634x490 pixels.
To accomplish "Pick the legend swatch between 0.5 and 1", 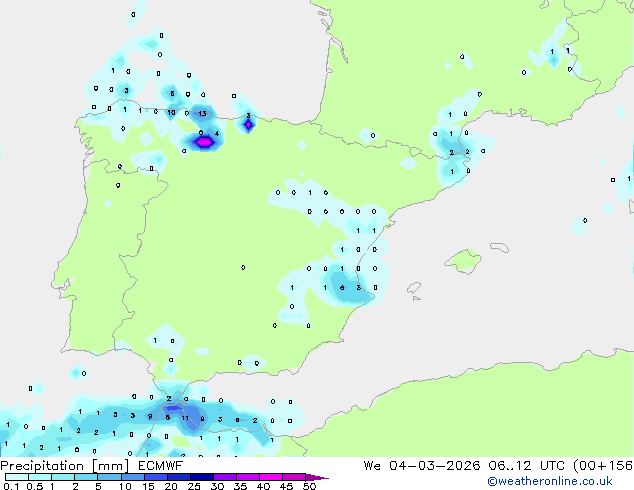I will click(40, 477).
